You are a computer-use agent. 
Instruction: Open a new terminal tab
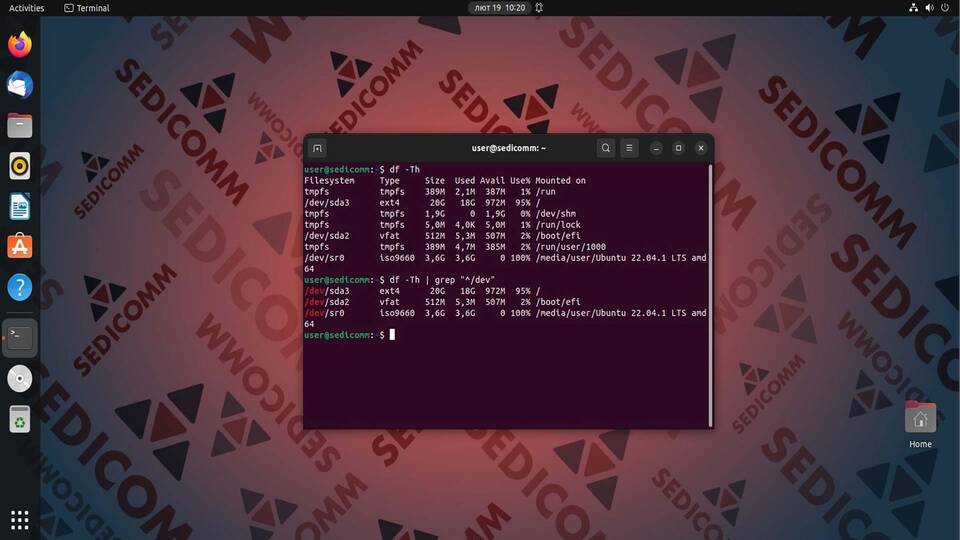click(x=317, y=148)
